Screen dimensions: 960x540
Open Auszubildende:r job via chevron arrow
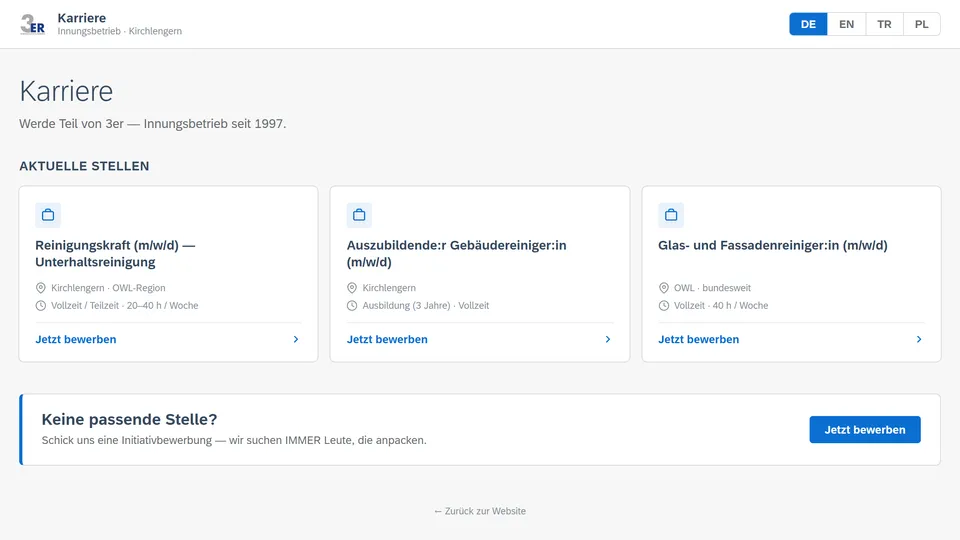607,339
